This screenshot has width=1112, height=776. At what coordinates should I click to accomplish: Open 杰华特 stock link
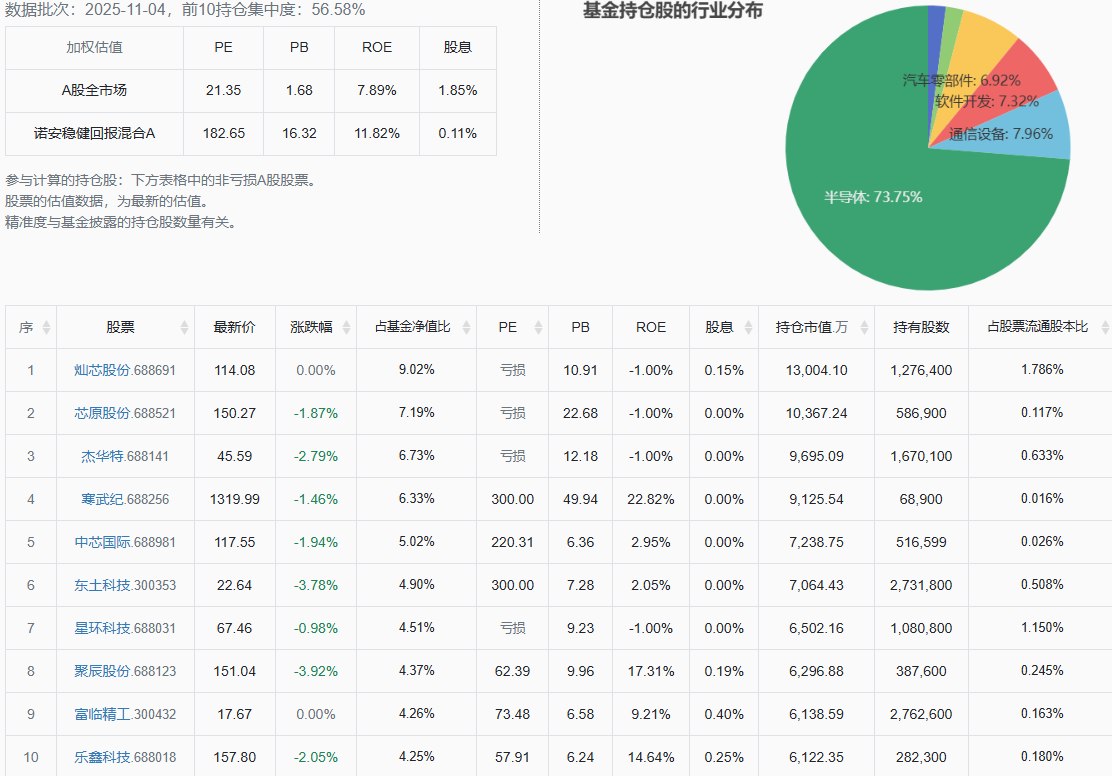click(102, 456)
